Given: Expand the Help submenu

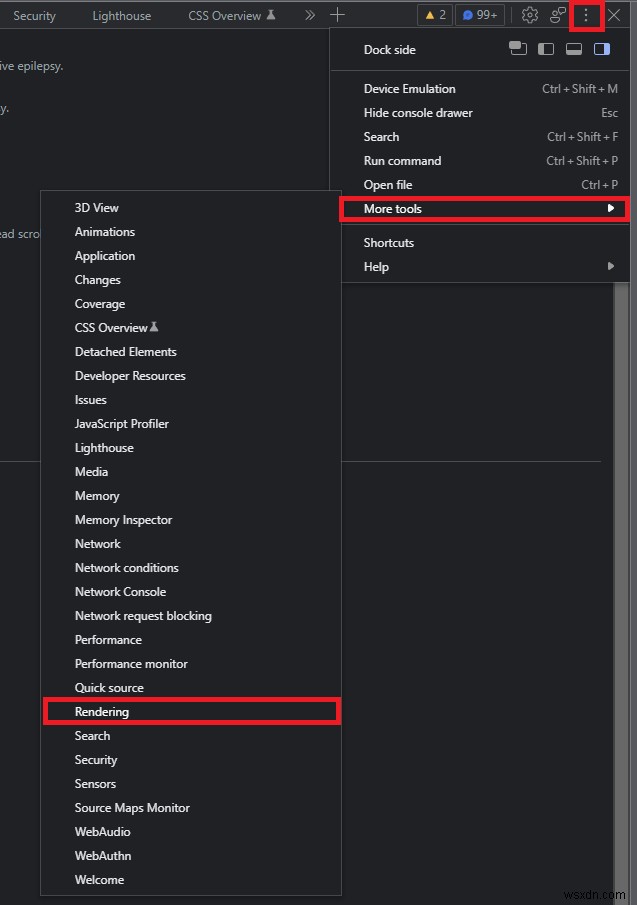Looking at the screenshot, I should 484,267.
